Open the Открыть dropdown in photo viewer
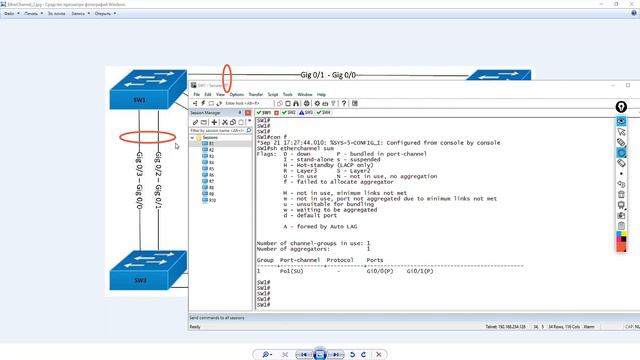The height and width of the screenshot is (360, 640). tap(105, 13)
